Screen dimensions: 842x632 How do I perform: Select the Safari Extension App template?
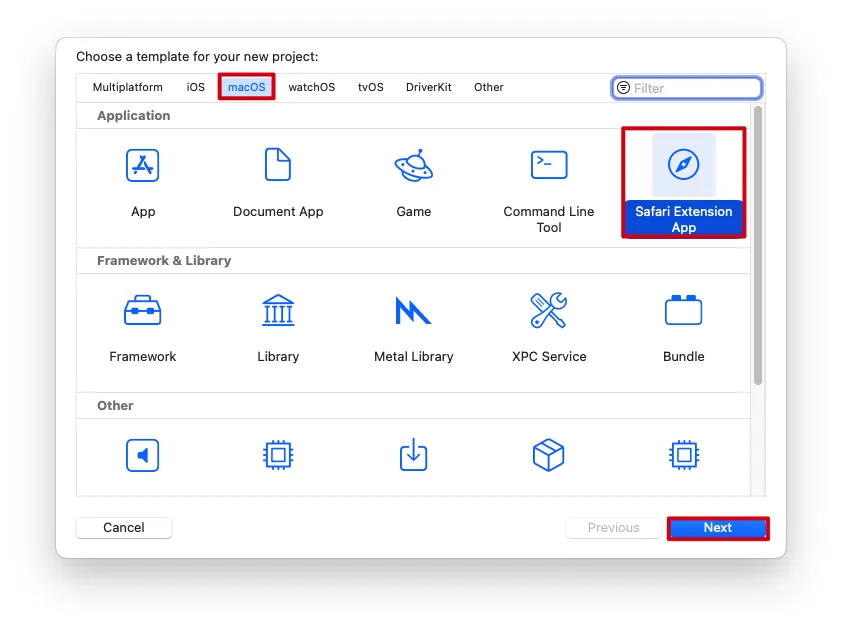click(684, 183)
